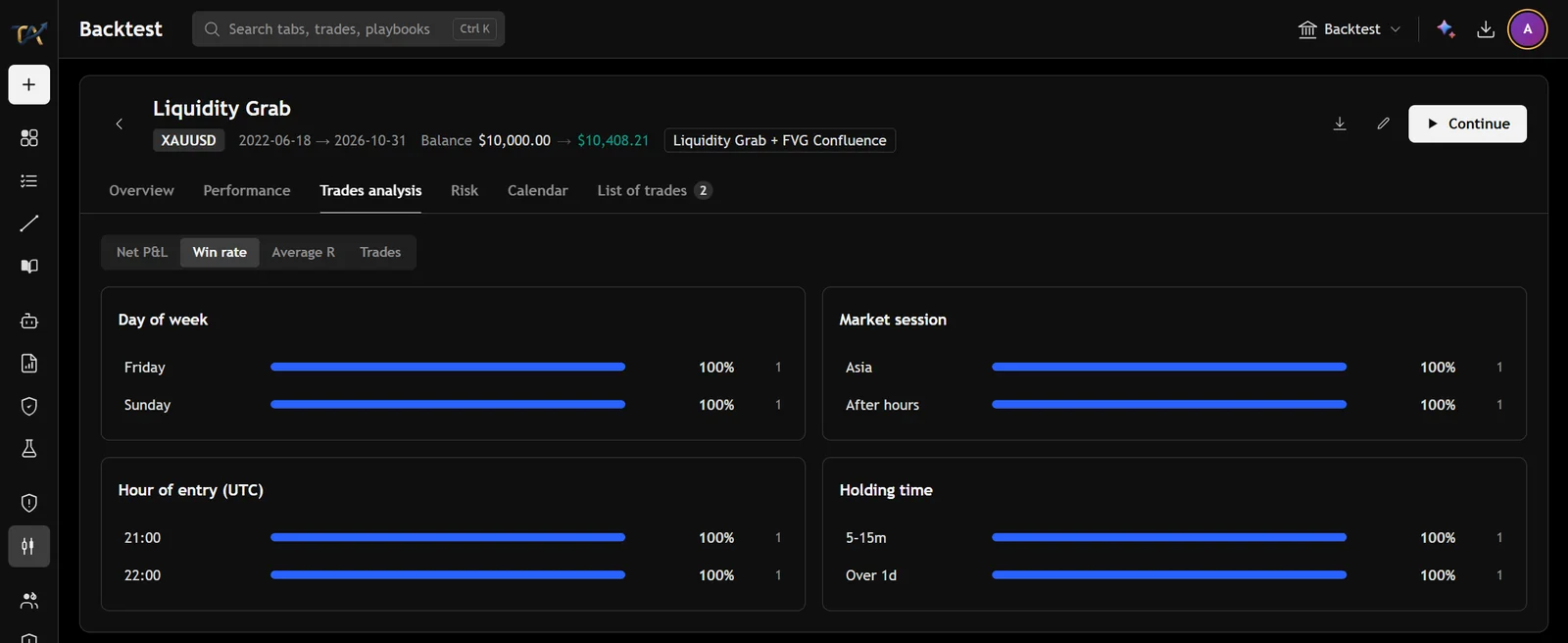1568x643 pixels.
Task: Click the Asia session win rate bar
Action: tap(1169, 367)
